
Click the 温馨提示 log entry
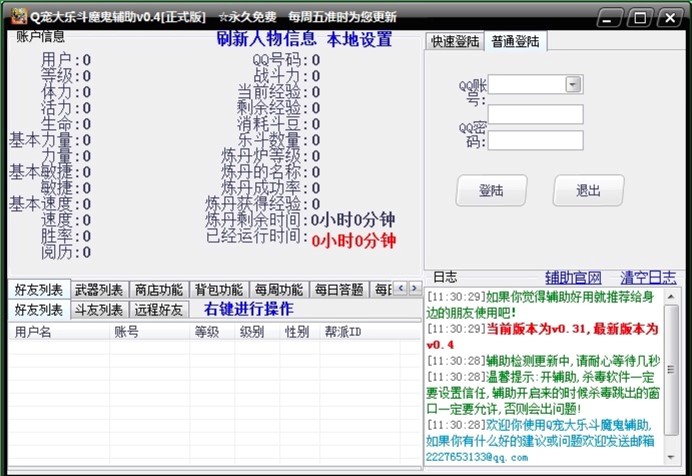543,393
